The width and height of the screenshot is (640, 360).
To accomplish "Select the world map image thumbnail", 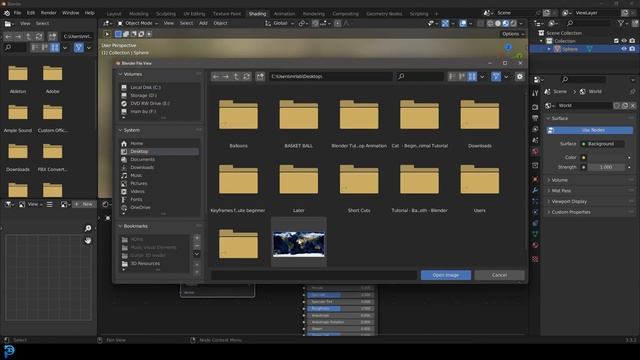I will 298,244.
